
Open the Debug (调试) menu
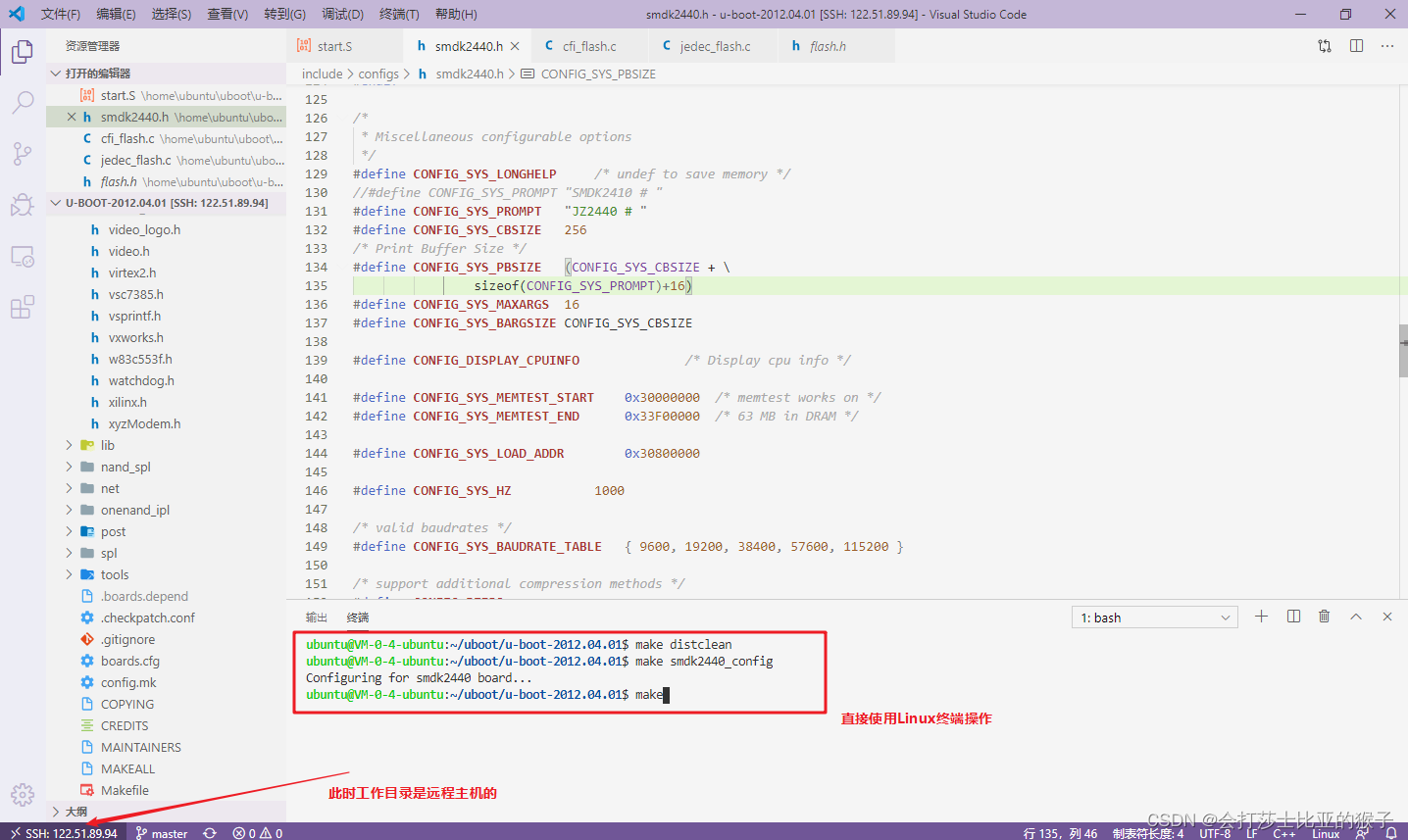(342, 14)
